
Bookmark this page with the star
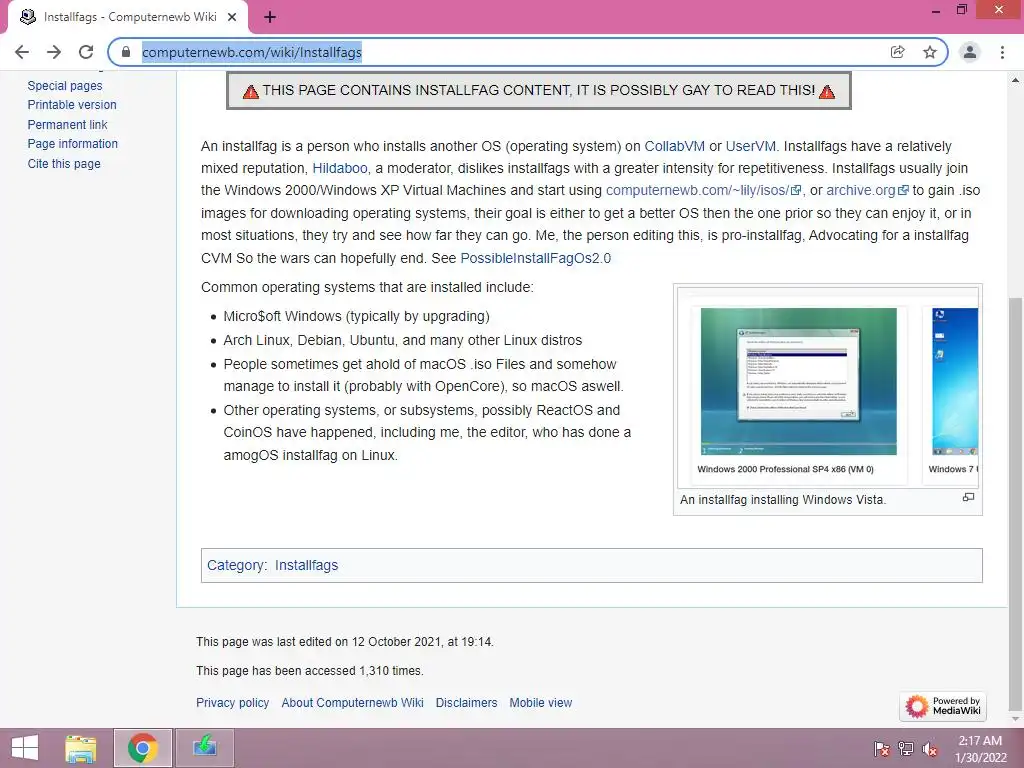[930, 52]
